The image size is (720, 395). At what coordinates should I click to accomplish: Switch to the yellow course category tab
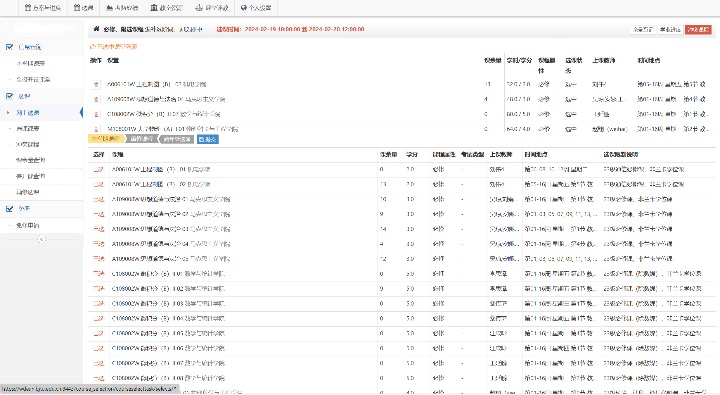tap(106, 139)
